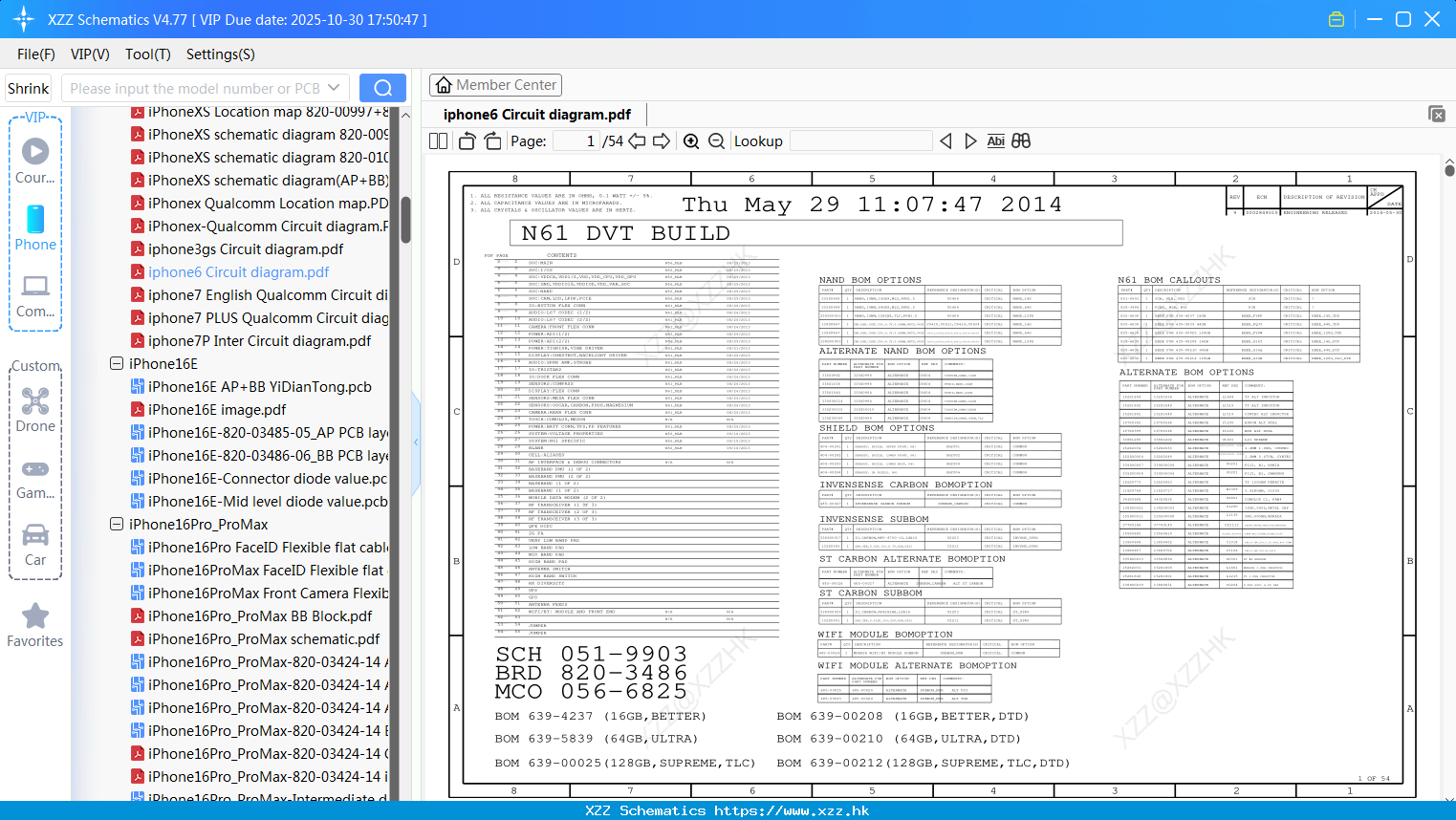Image resolution: width=1456 pixels, height=820 pixels.
Task: Open iPhone16E-820-03486-06_BB PCB layer file
Action: point(268,455)
